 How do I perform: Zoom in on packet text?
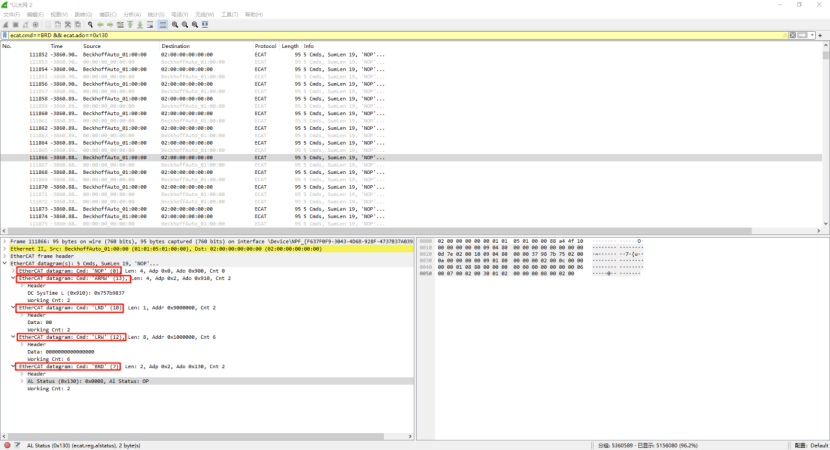click(x=175, y=24)
